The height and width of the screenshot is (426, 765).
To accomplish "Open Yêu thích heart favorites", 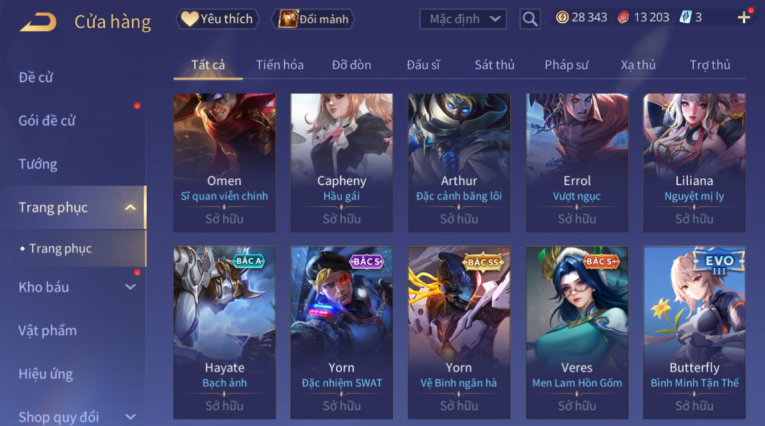I will point(217,19).
